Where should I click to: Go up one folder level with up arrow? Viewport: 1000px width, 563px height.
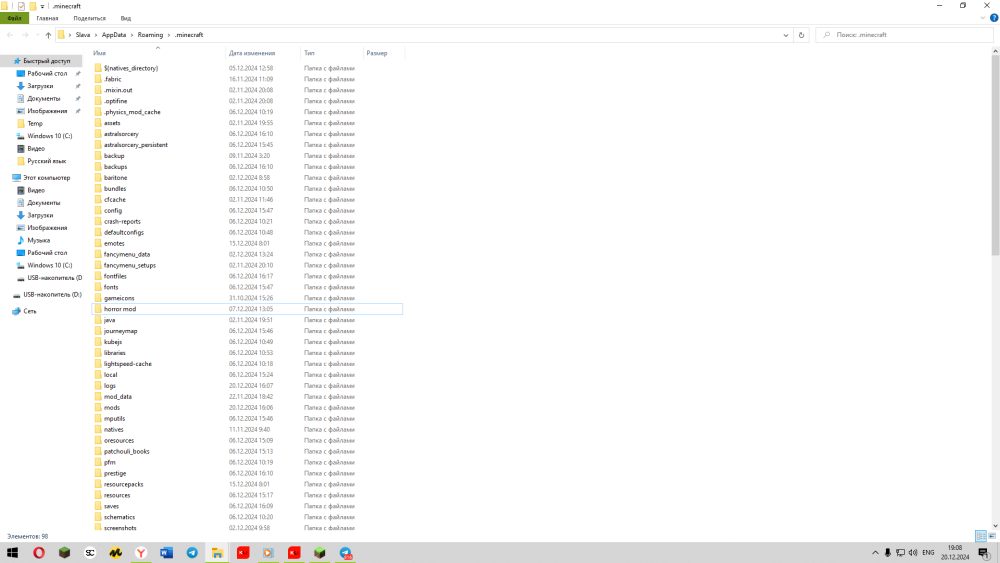[48, 35]
